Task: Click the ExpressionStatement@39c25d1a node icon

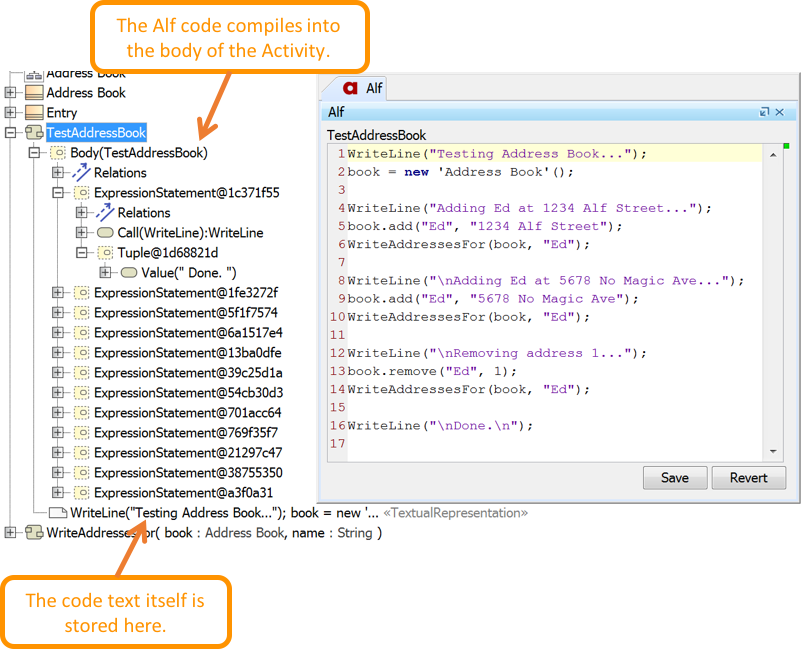Action: pos(81,373)
